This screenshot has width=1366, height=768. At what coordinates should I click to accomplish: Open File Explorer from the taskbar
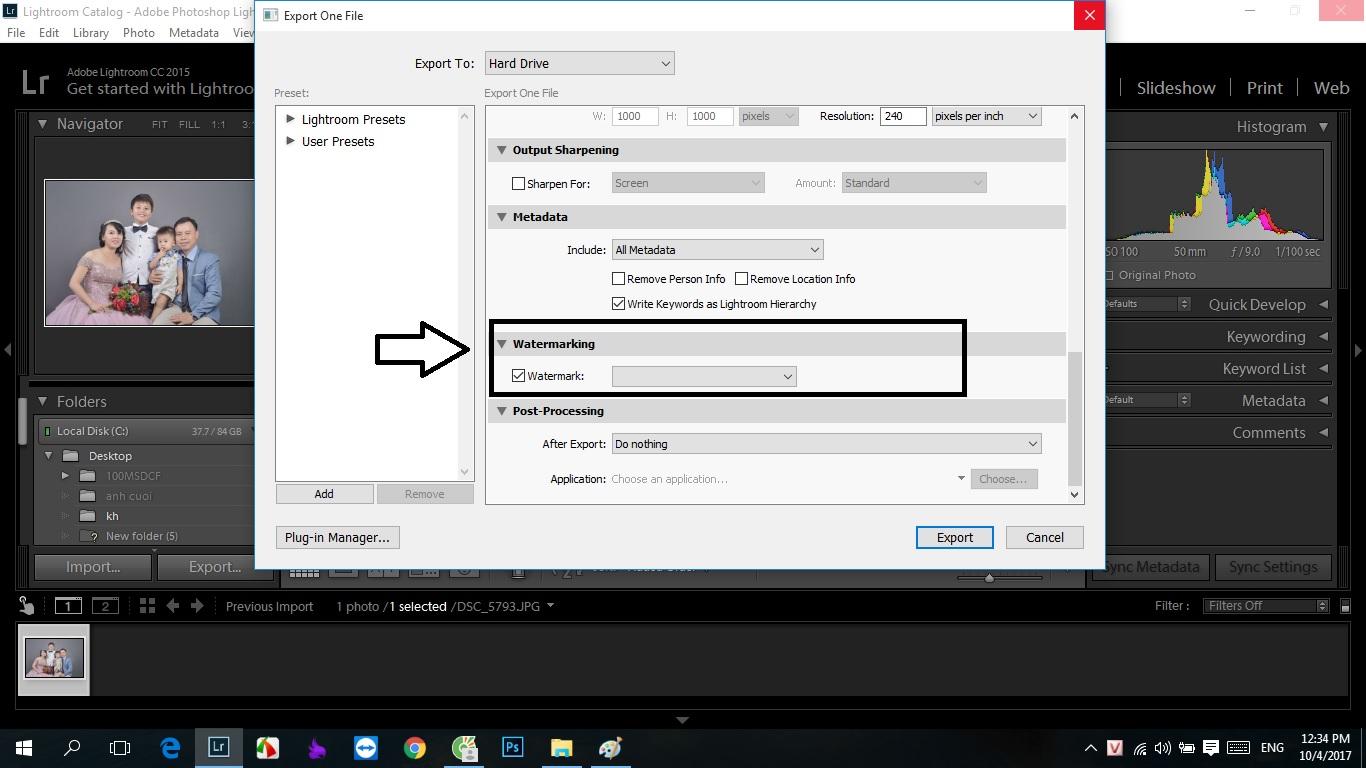coord(561,747)
